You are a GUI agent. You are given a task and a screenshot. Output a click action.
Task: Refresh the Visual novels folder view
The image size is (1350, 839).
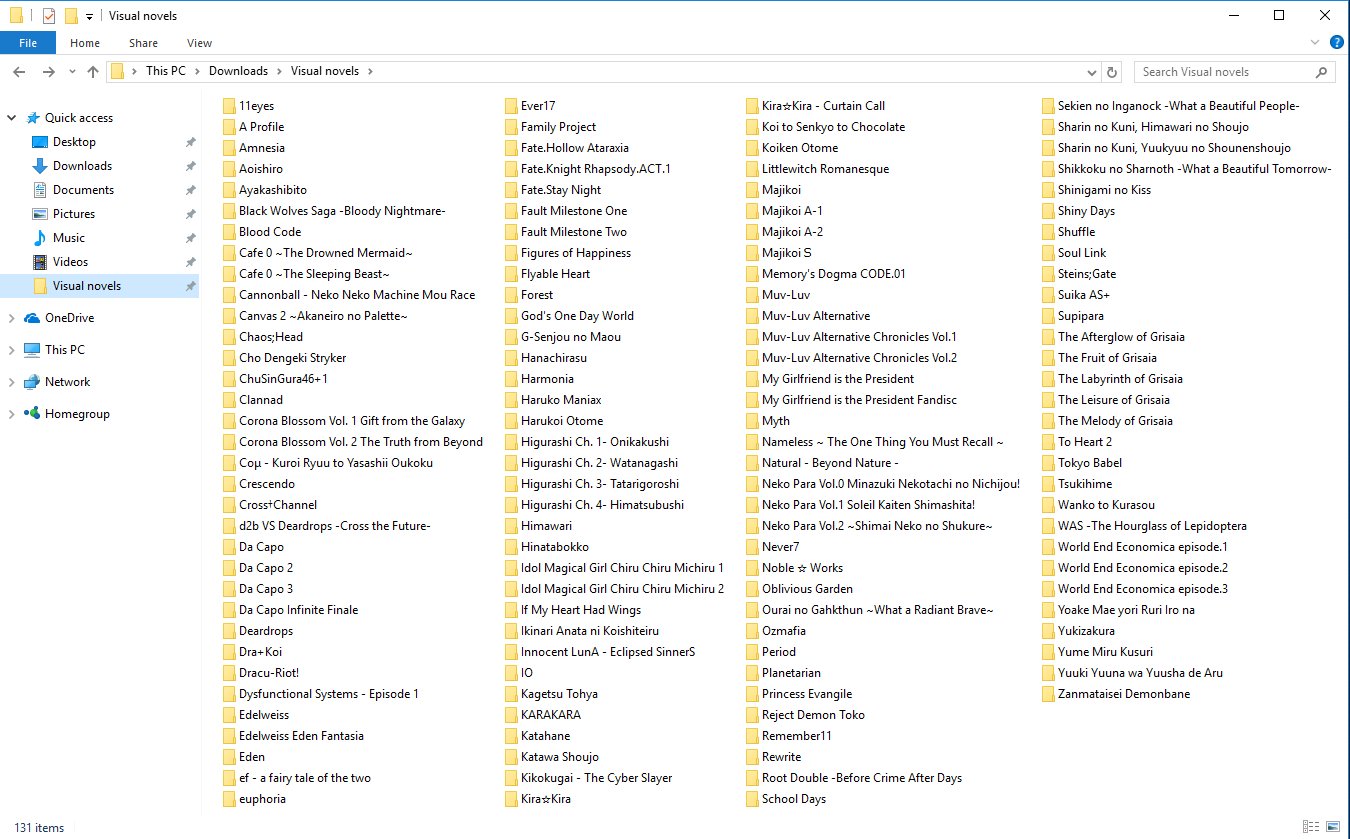point(1112,72)
